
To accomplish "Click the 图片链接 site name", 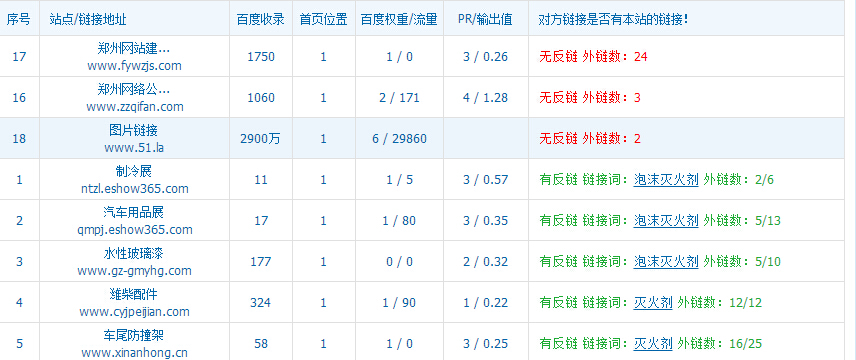I will (x=134, y=131).
